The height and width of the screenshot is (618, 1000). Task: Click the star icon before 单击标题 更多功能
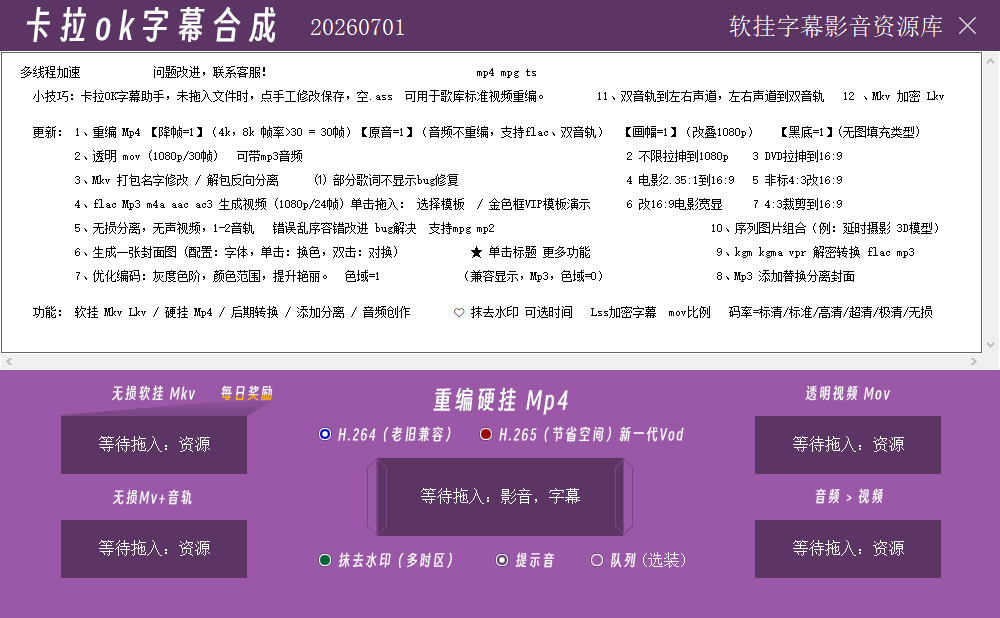coord(476,253)
